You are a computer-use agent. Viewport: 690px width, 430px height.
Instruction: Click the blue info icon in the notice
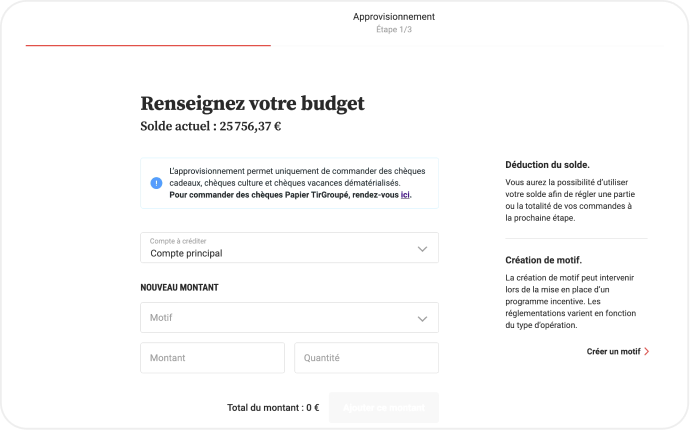[156, 183]
